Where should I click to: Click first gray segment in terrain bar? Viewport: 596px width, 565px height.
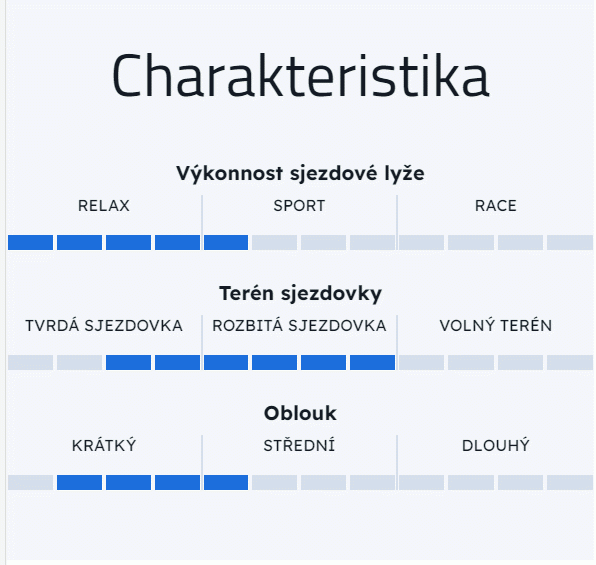coord(30,362)
